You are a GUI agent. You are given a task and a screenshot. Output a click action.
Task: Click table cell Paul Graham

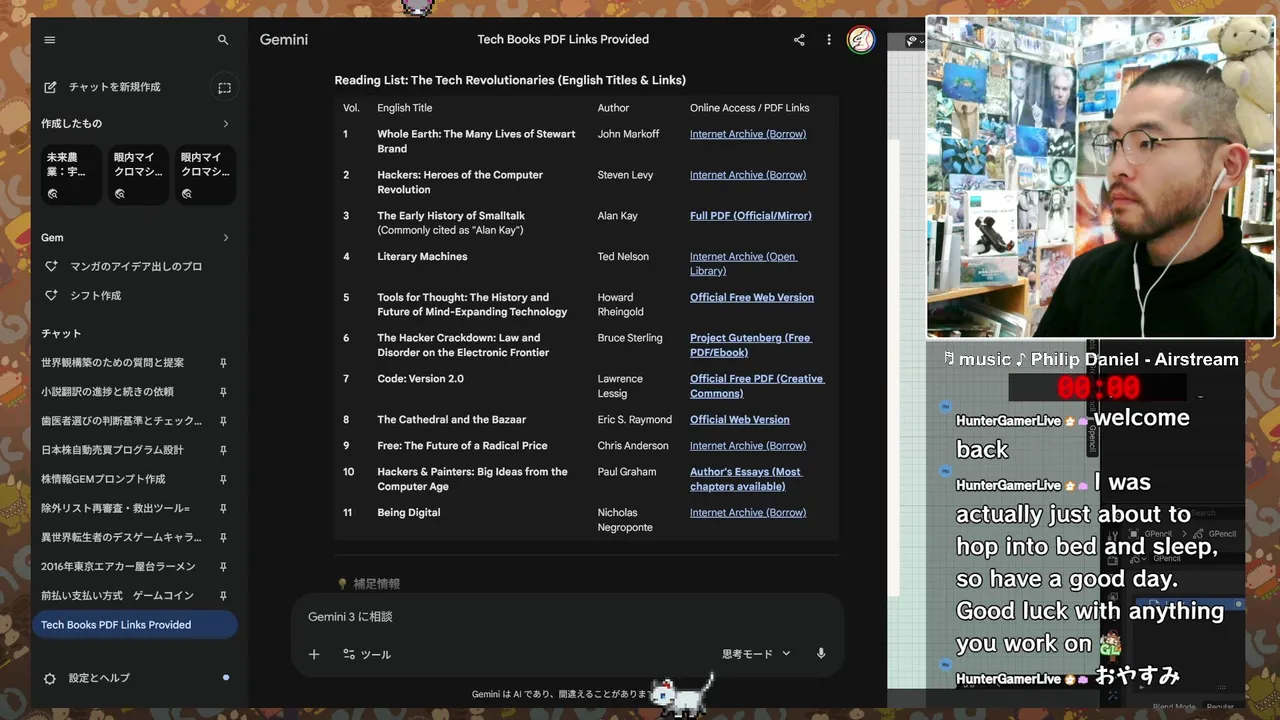tap(627, 472)
